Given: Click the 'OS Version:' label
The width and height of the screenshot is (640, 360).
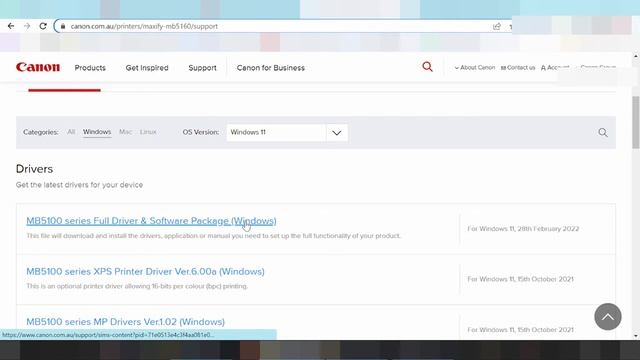Looking at the screenshot, I should point(201,132).
